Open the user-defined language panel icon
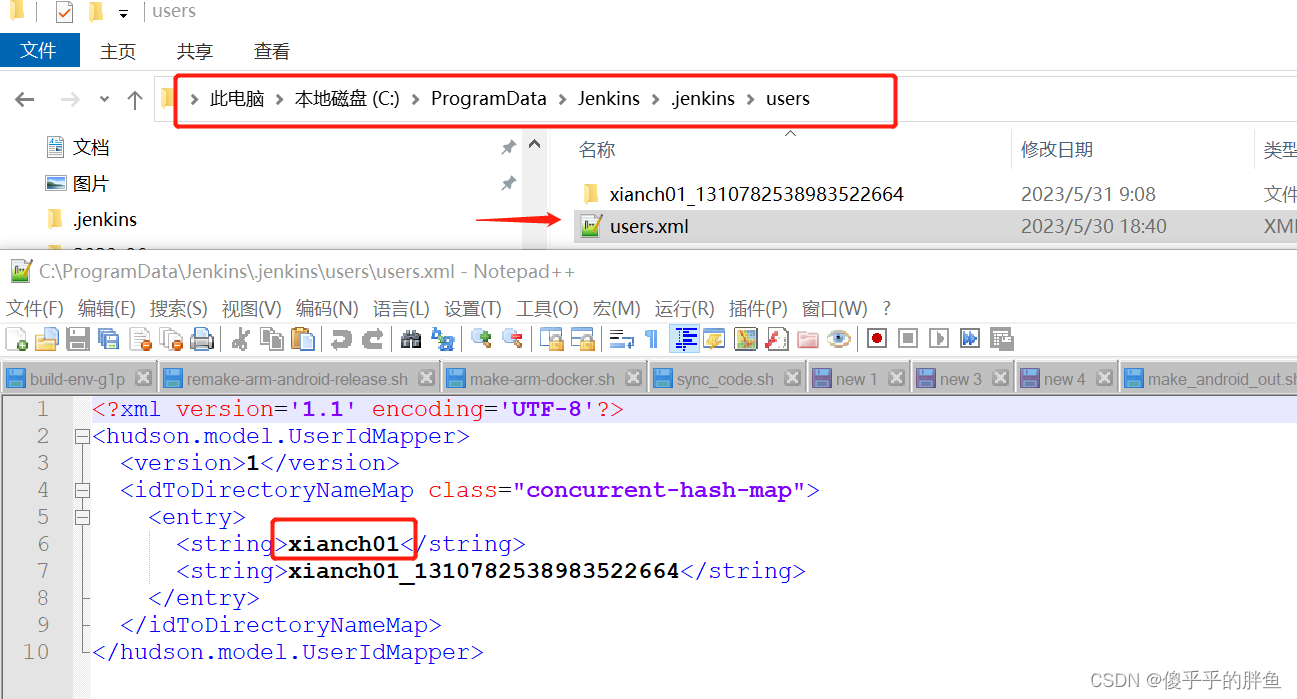Screen dimensions: 1297x699 click(x=714, y=339)
